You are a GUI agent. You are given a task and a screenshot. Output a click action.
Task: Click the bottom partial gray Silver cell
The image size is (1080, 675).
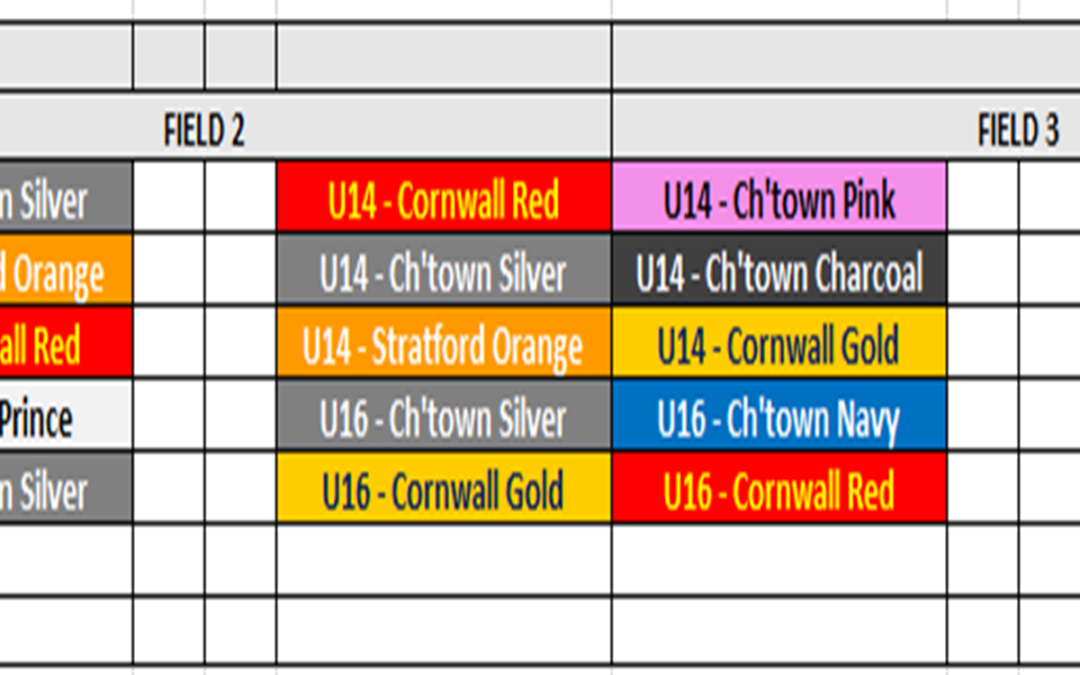click(x=65, y=488)
